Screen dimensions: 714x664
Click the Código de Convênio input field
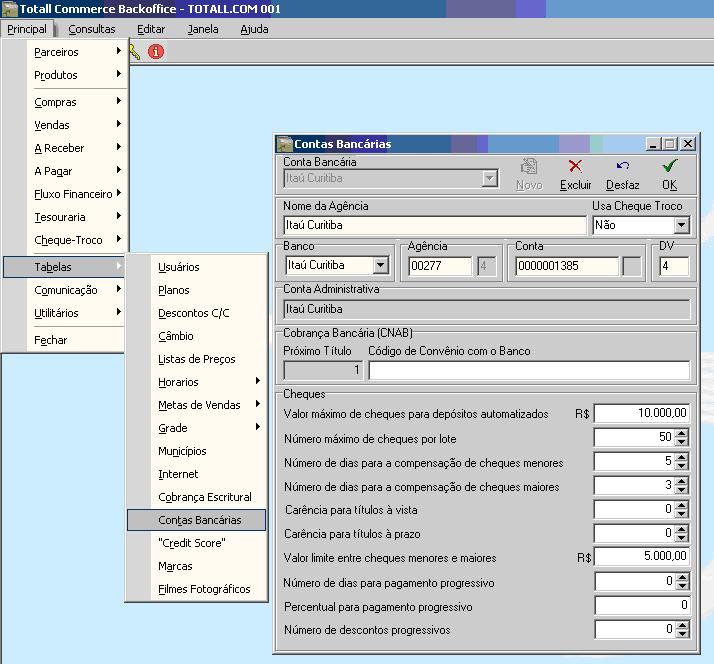click(x=528, y=371)
